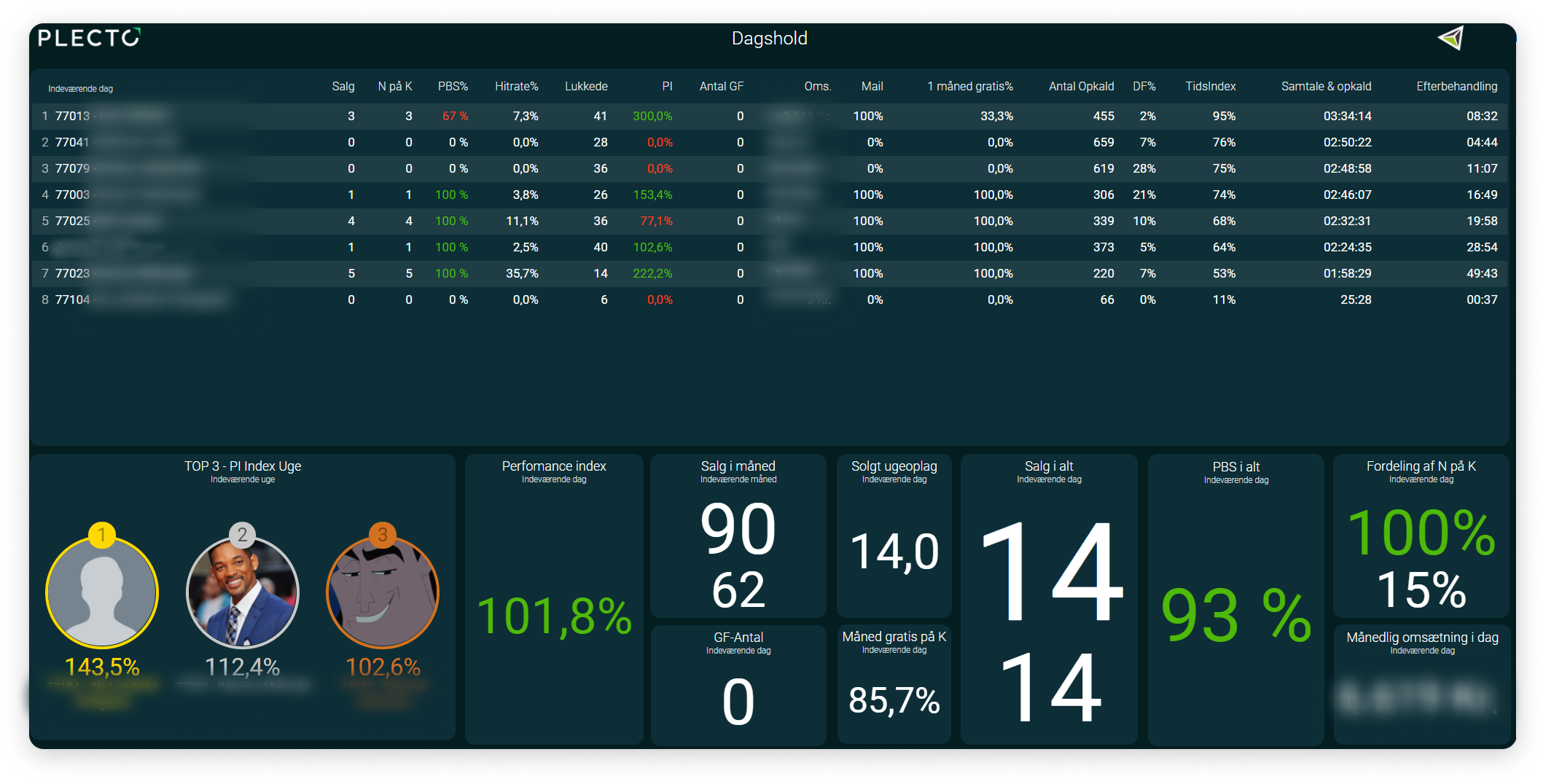Image resolution: width=1546 pixels, height=784 pixels.
Task: Click the silver number 2 badge
Action: click(243, 535)
